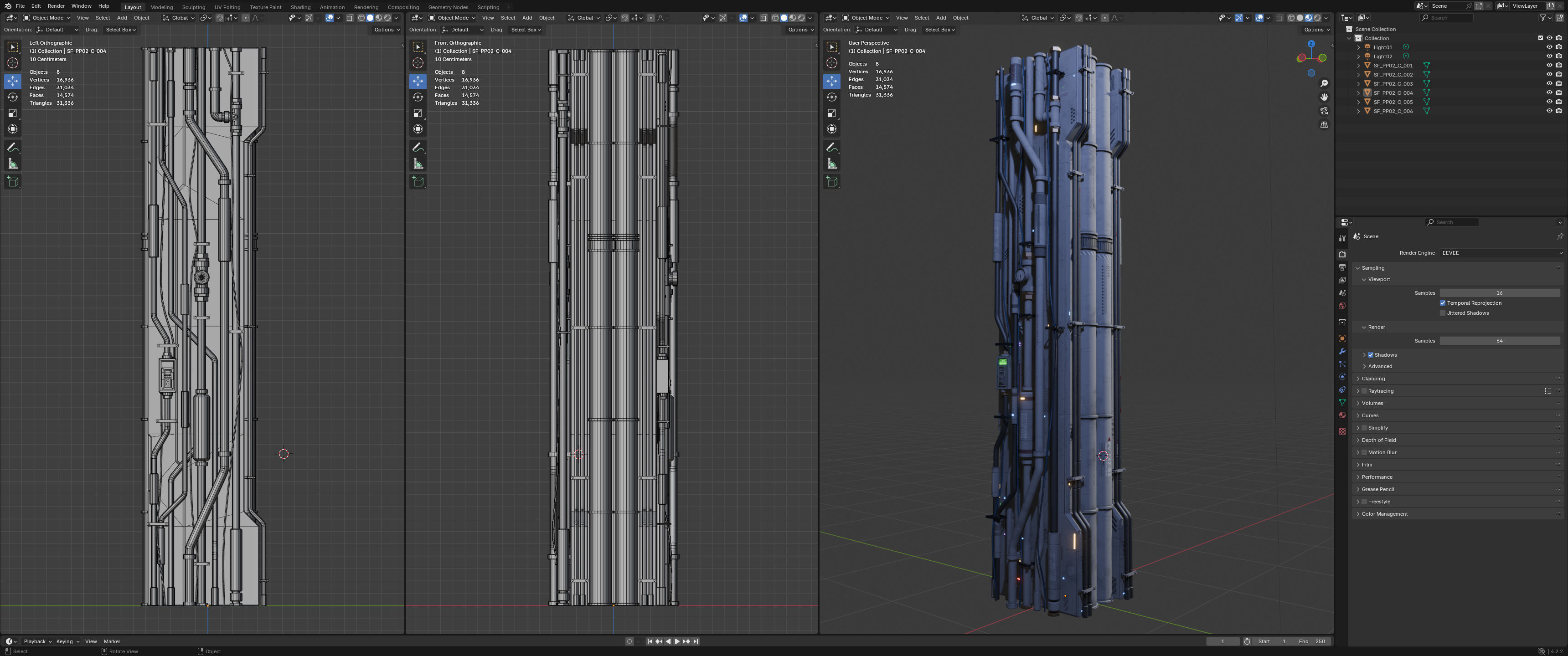Click Options button in the left viewport
Screen dimensions: 1568x656
point(387,29)
